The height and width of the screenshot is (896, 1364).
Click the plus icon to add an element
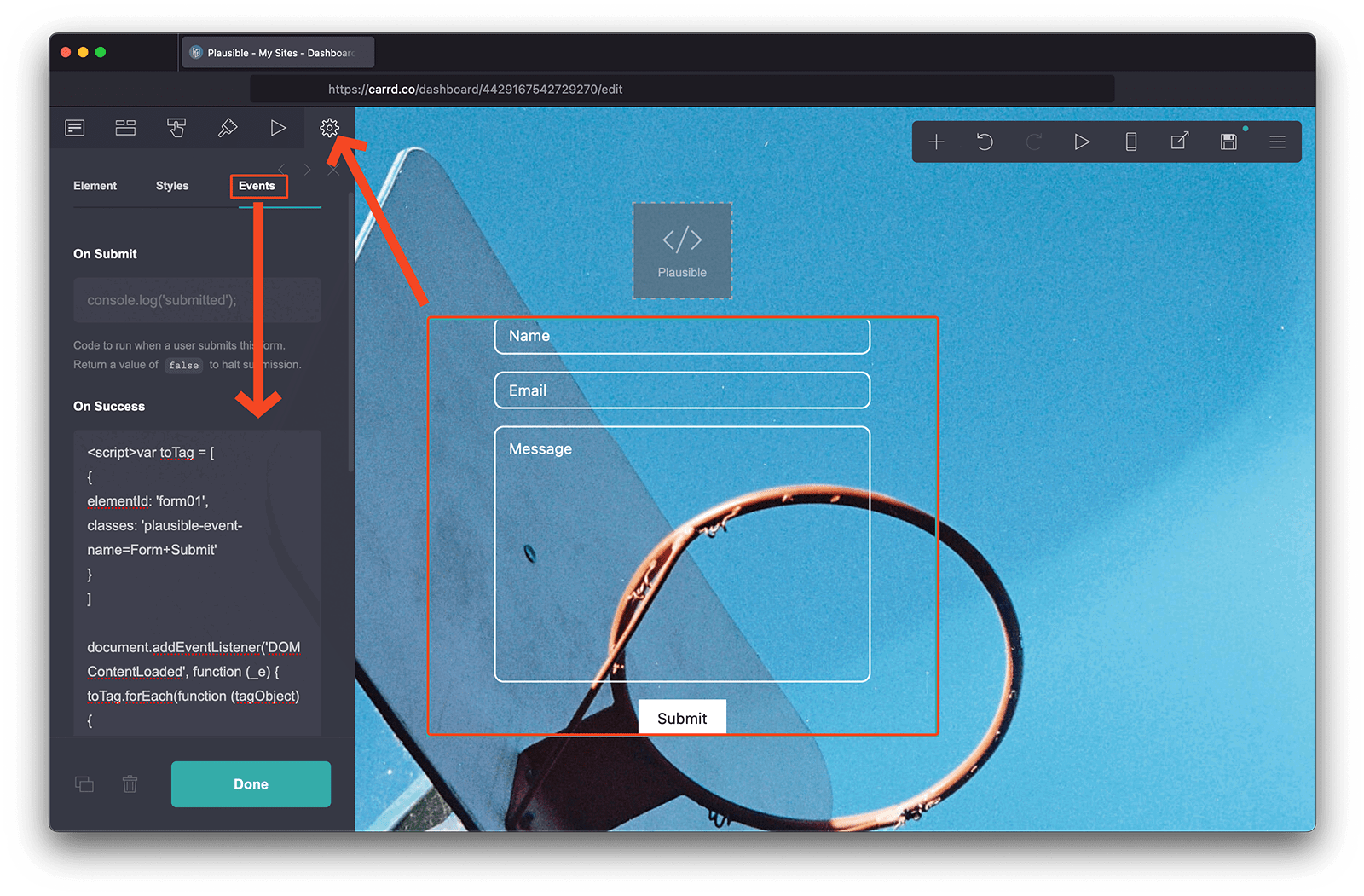coord(936,142)
